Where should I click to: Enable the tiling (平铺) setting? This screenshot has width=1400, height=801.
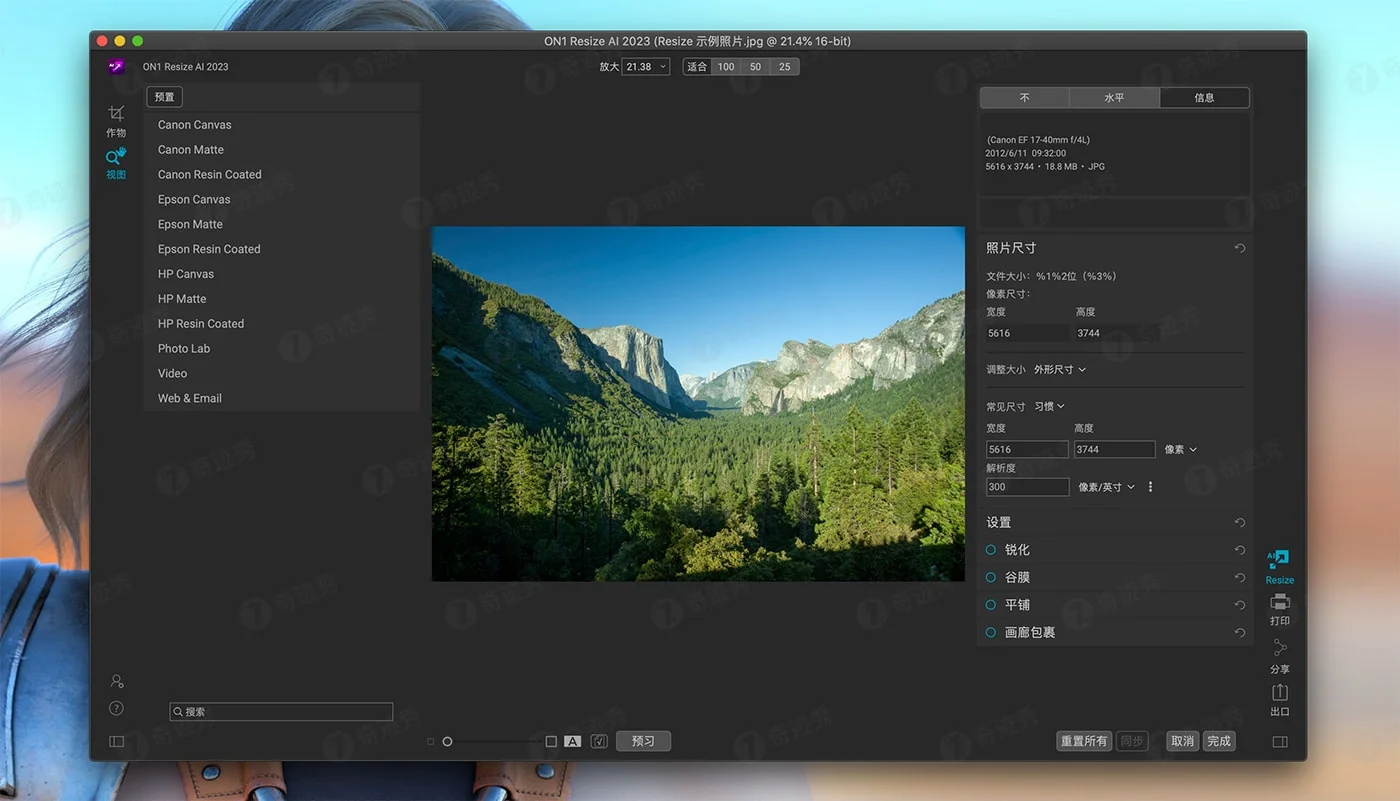pos(991,605)
